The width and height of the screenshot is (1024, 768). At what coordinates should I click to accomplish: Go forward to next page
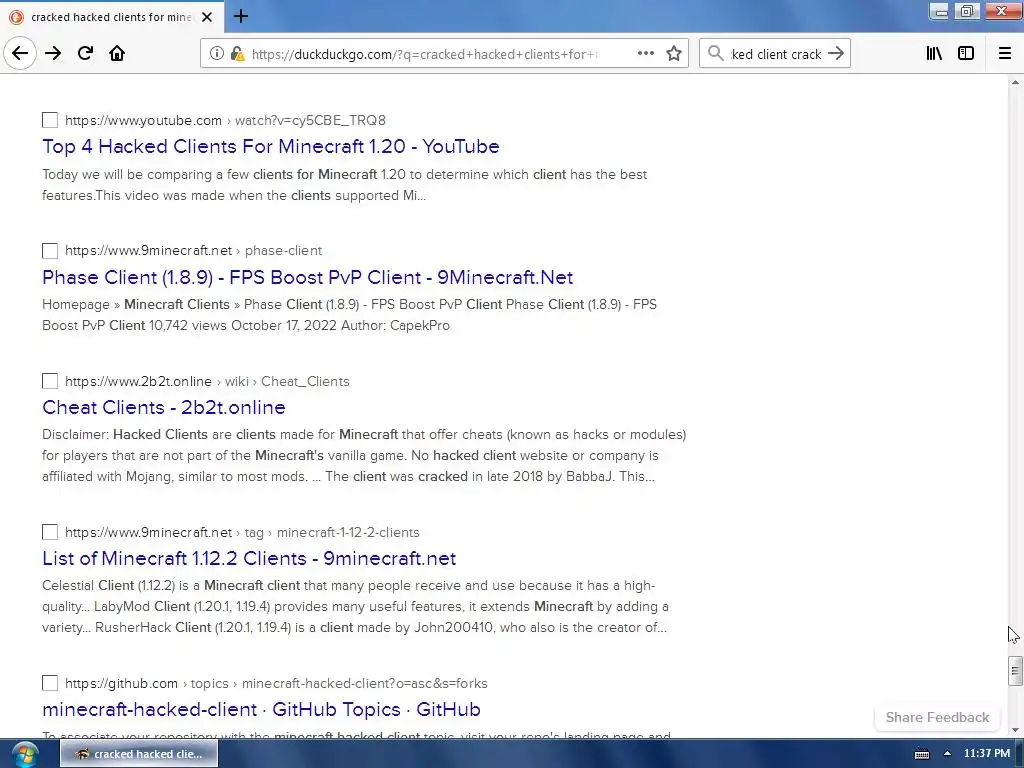tap(53, 54)
